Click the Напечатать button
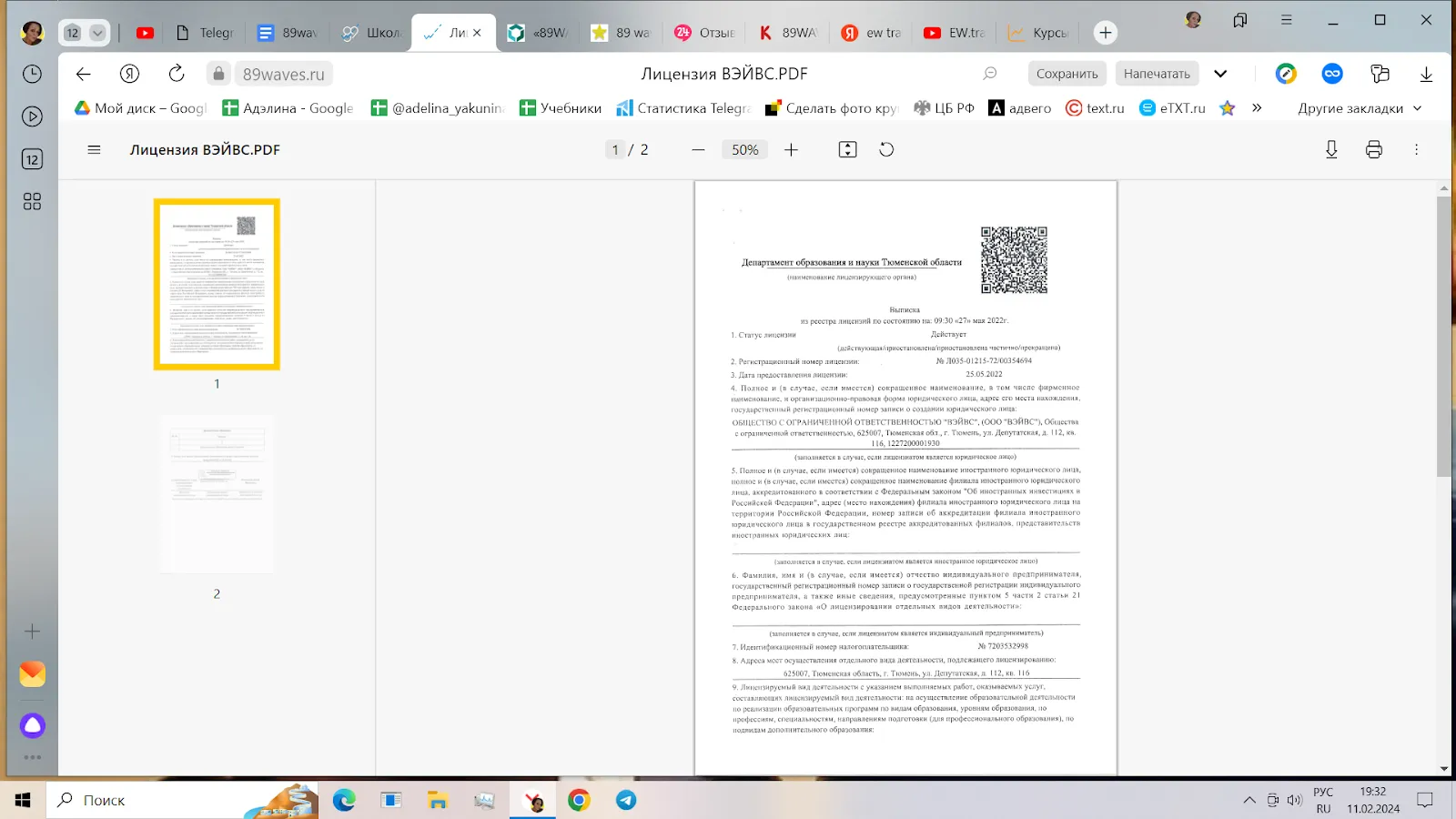This screenshot has width=1456, height=819. point(1157,74)
